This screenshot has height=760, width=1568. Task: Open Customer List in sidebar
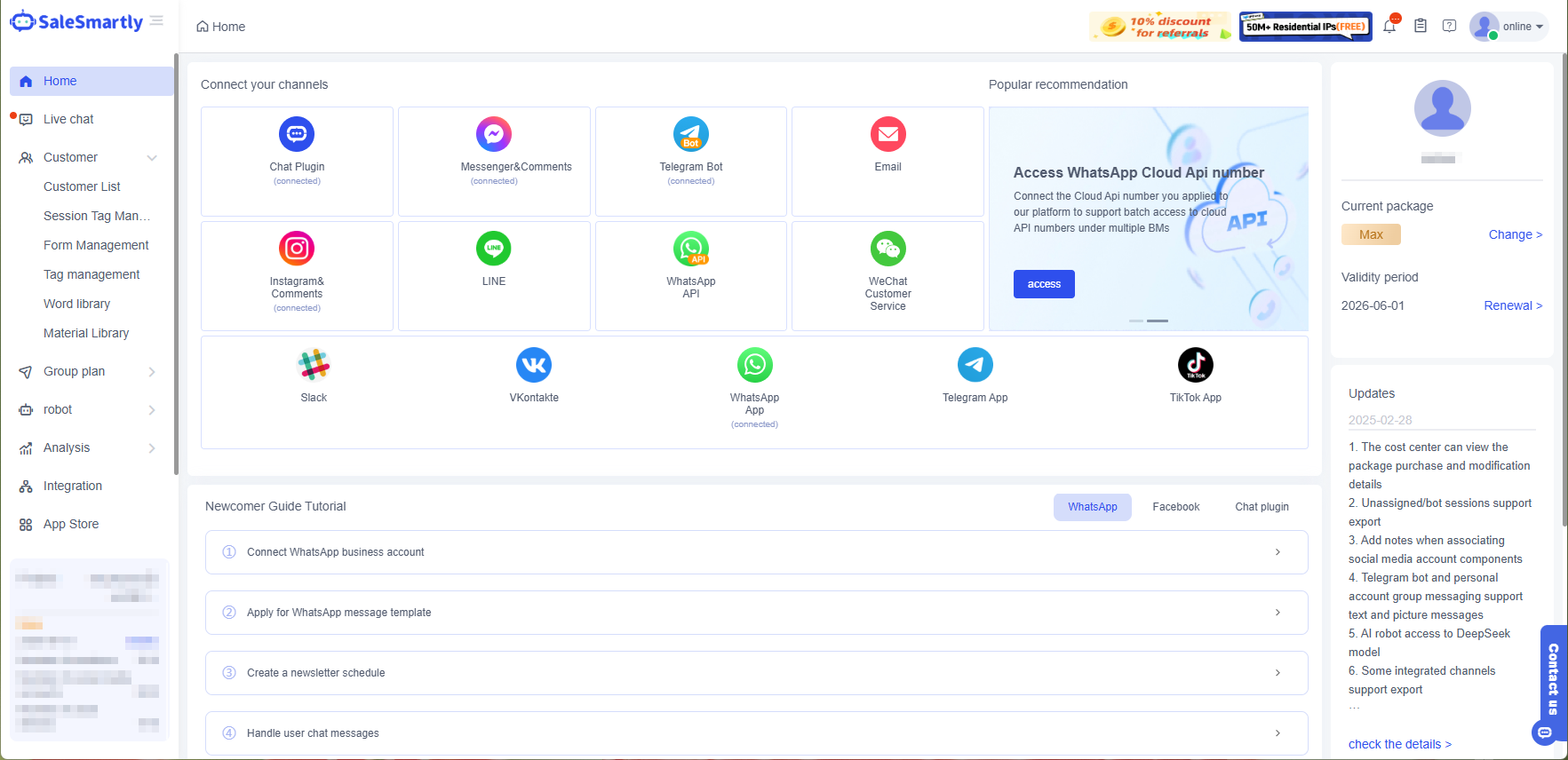pos(82,186)
